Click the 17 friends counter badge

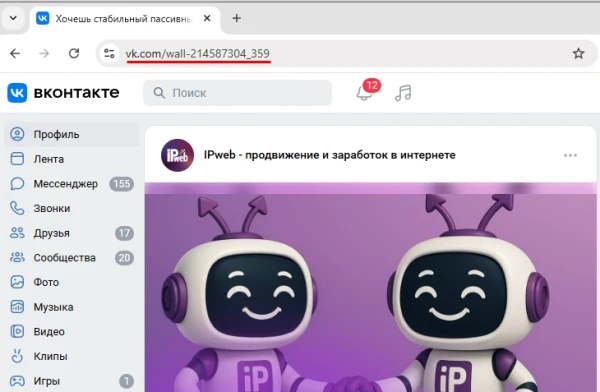pos(124,233)
